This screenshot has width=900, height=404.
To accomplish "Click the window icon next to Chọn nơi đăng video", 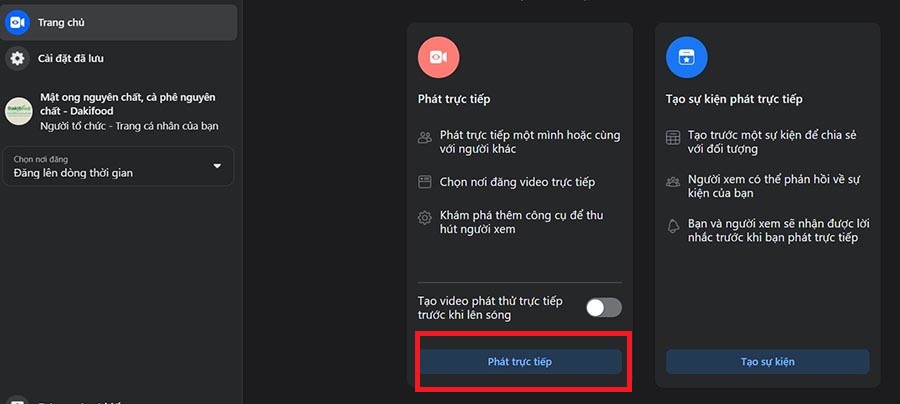I will (425, 182).
